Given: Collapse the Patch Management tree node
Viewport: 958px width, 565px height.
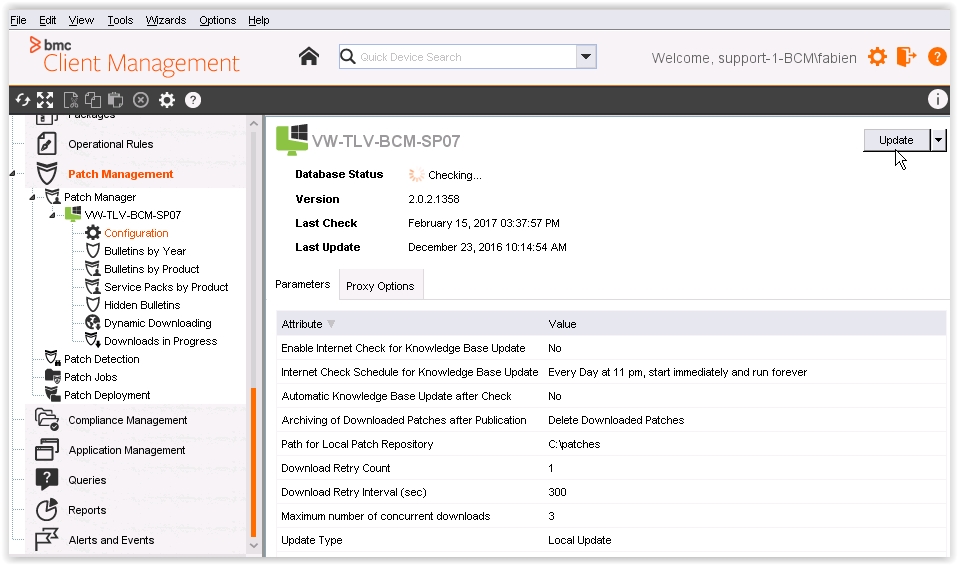Looking at the screenshot, I should (x=13, y=174).
